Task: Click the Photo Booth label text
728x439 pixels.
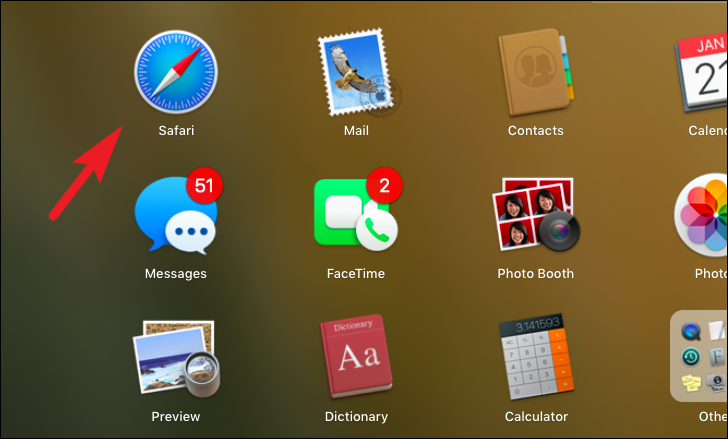Action: point(536,273)
